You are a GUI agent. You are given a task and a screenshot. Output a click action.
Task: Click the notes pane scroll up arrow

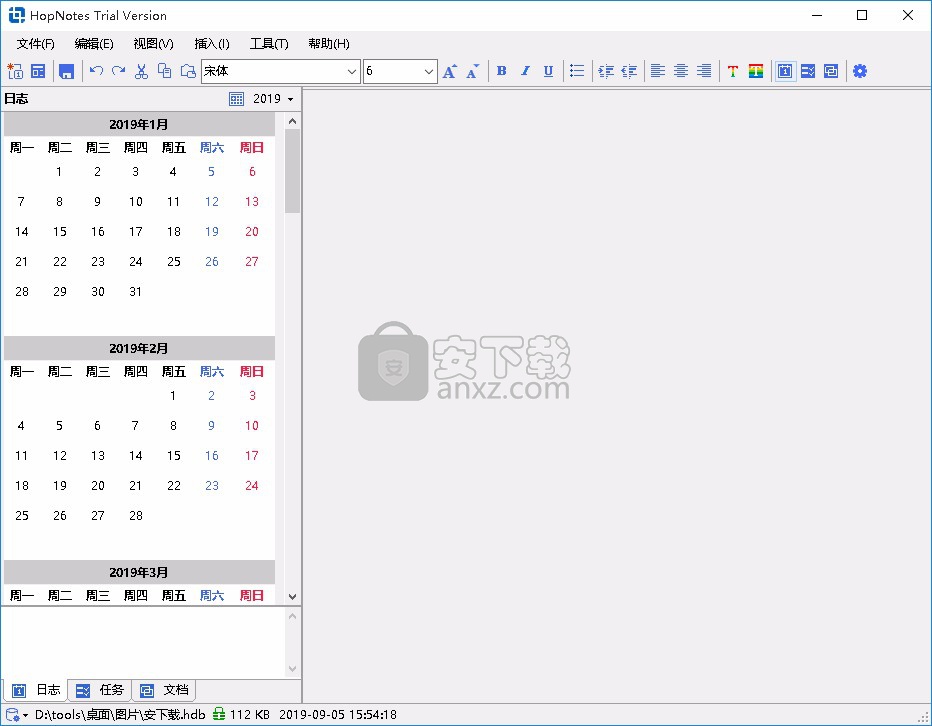click(x=292, y=616)
